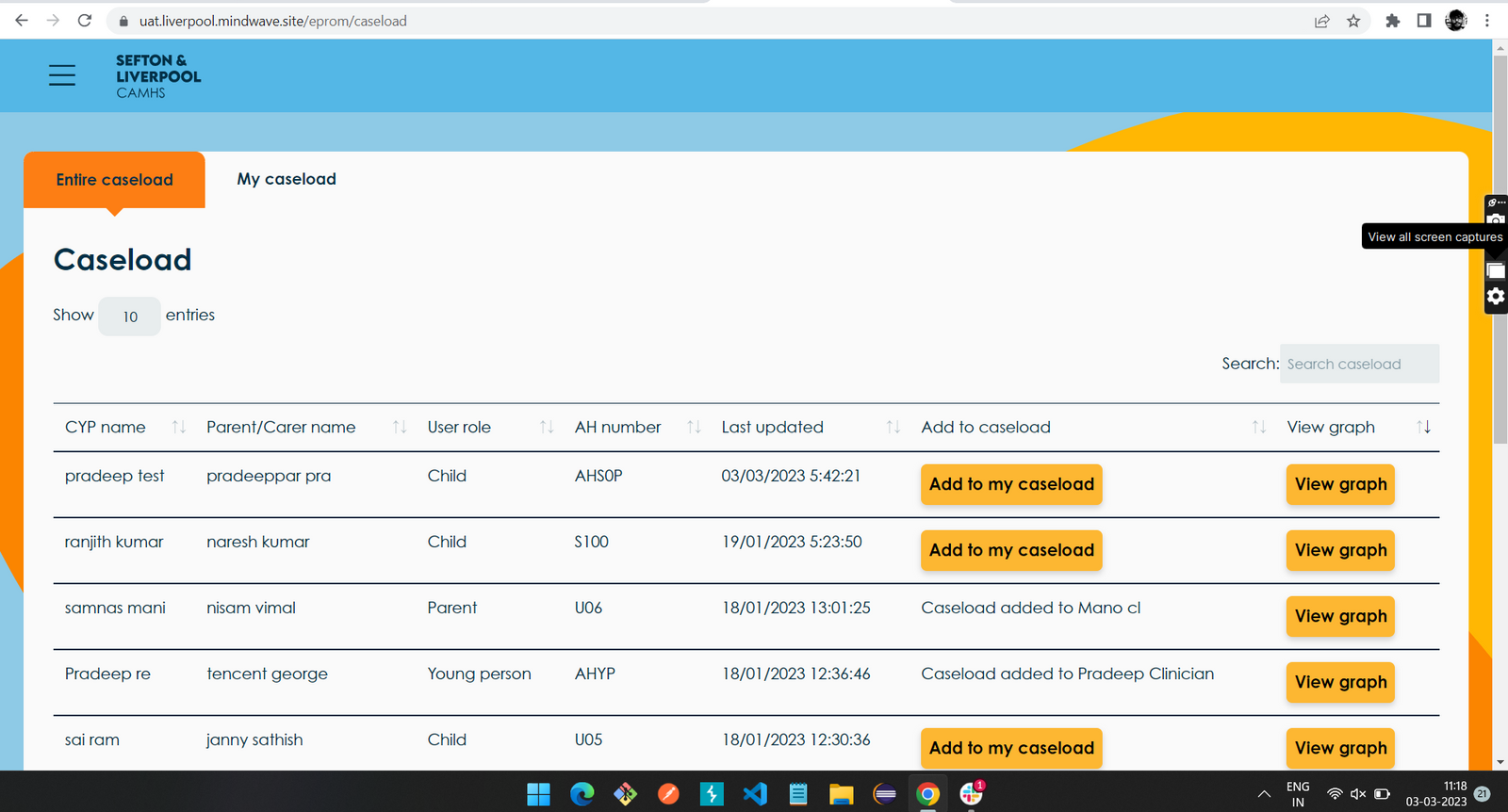Viewport: 1508px width, 812px height.
Task: Bookmark this page with star icon
Action: point(1353,21)
